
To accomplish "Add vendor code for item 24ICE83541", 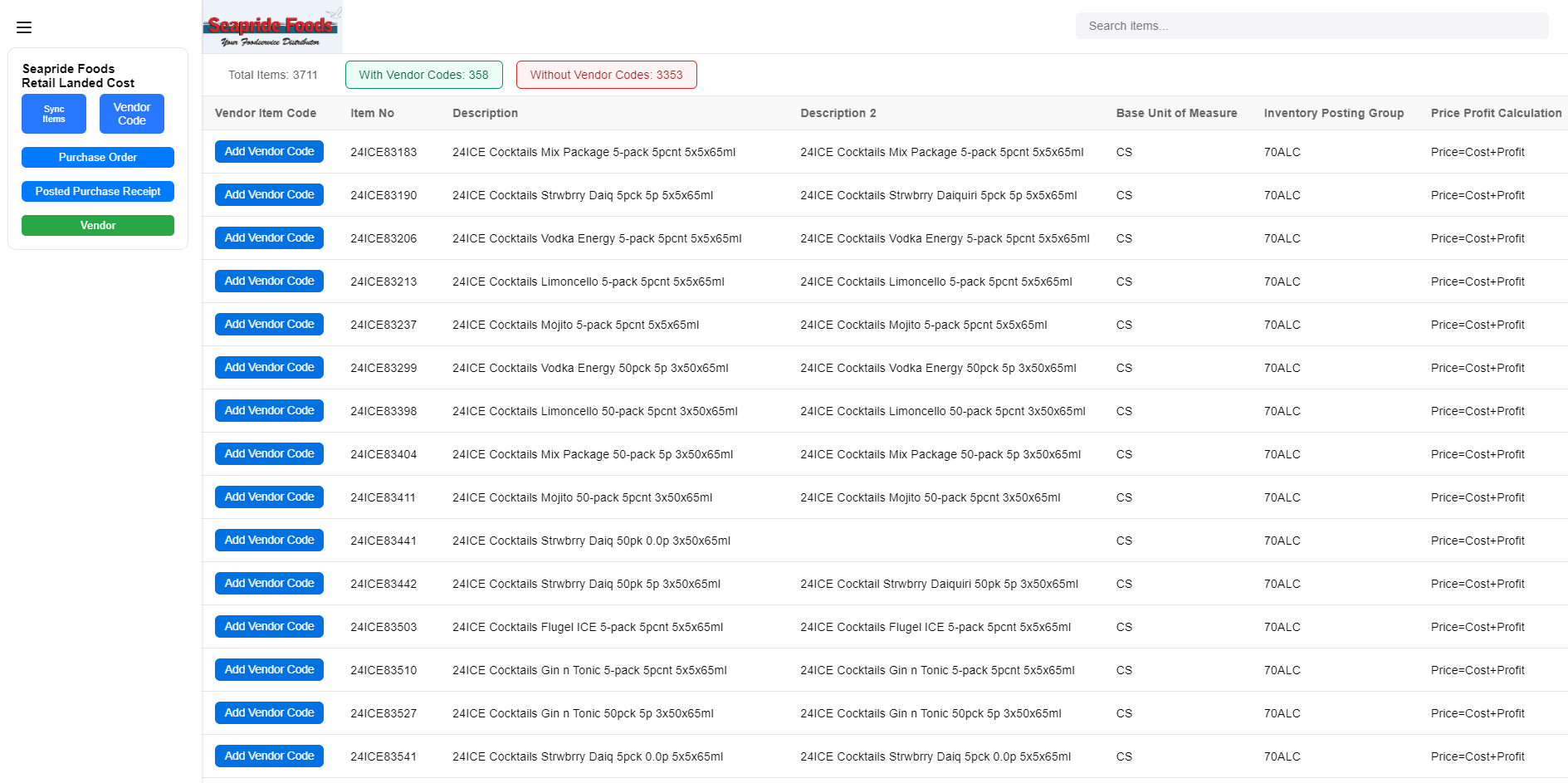I will tap(269, 756).
